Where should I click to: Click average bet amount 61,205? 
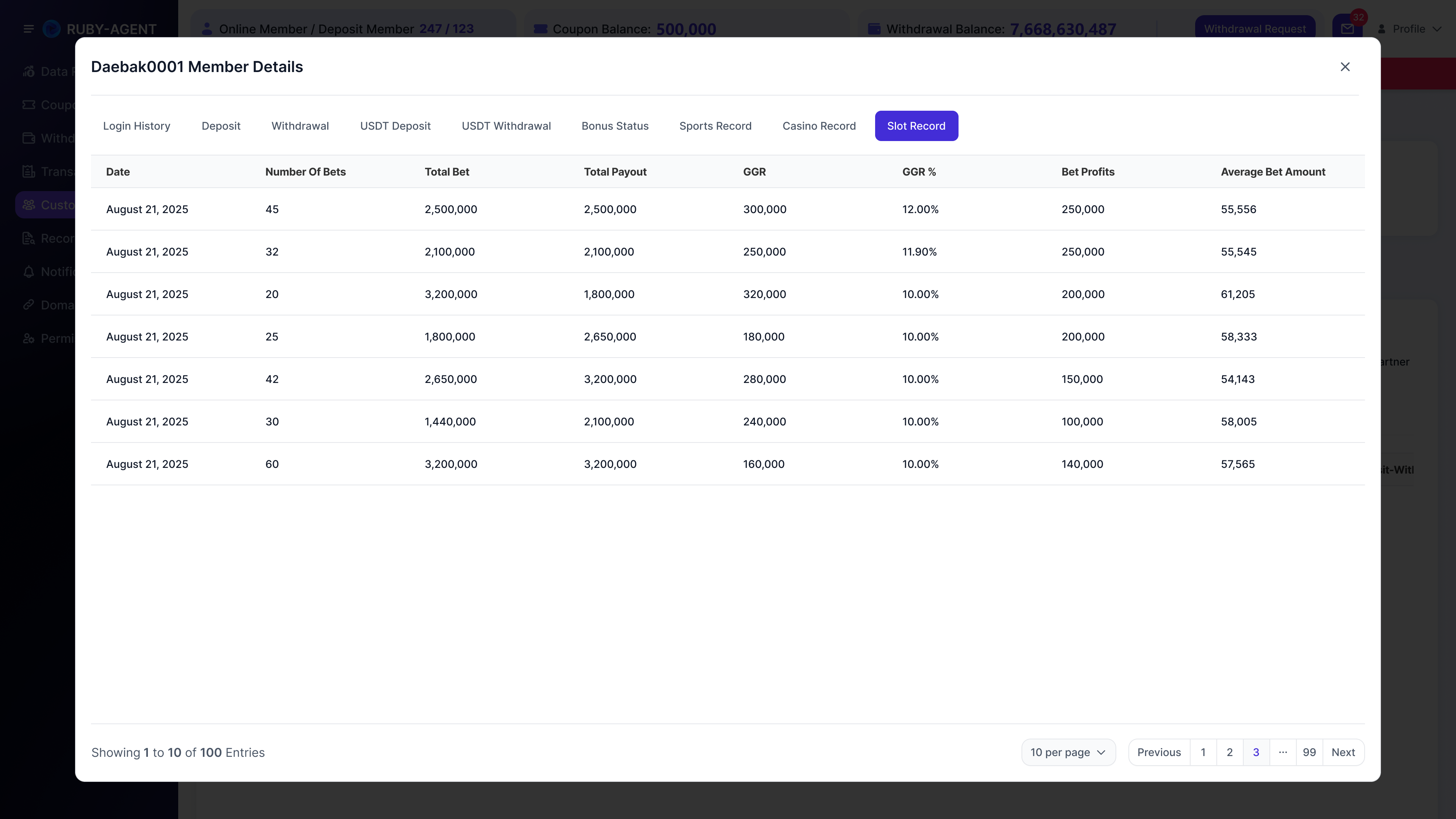click(x=1237, y=294)
